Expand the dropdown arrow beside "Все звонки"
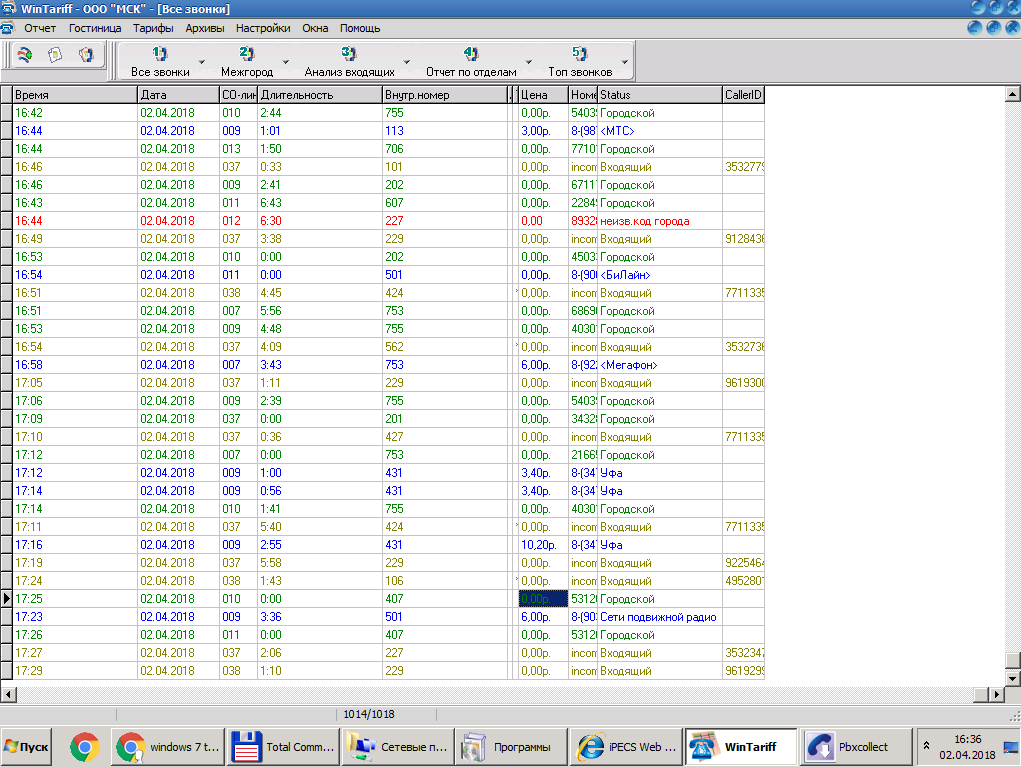 point(201,62)
